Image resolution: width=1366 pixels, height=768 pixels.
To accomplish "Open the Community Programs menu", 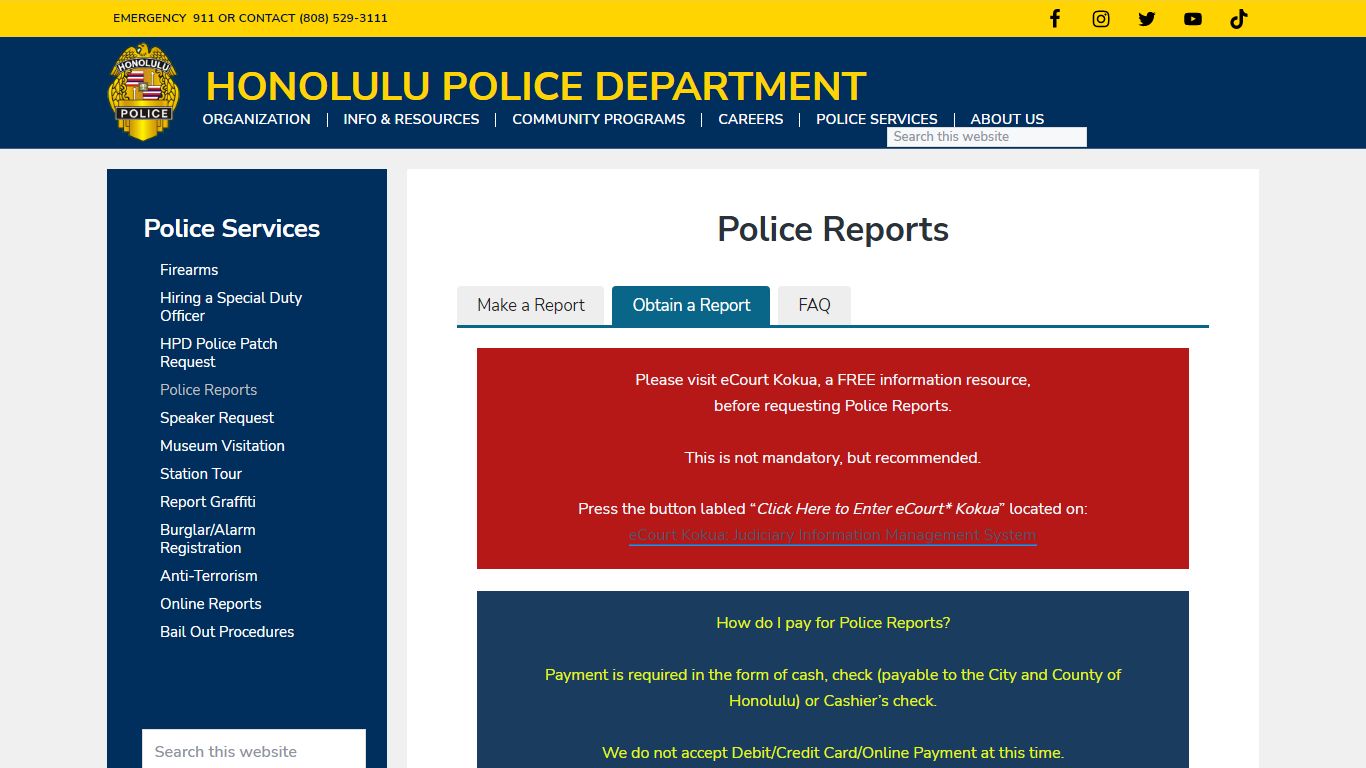I will tap(598, 119).
